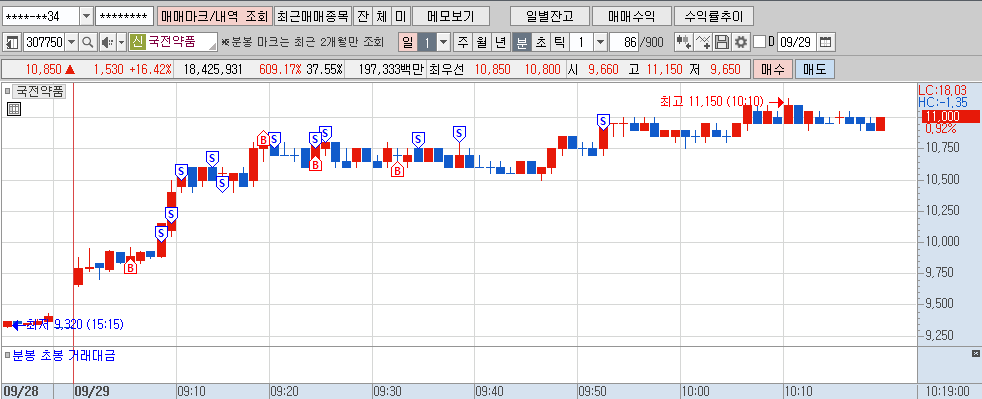Open the calendar date picker icon
The width and height of the screenshot is (982, 399).
pyautogui.click(x=826, y=43)
